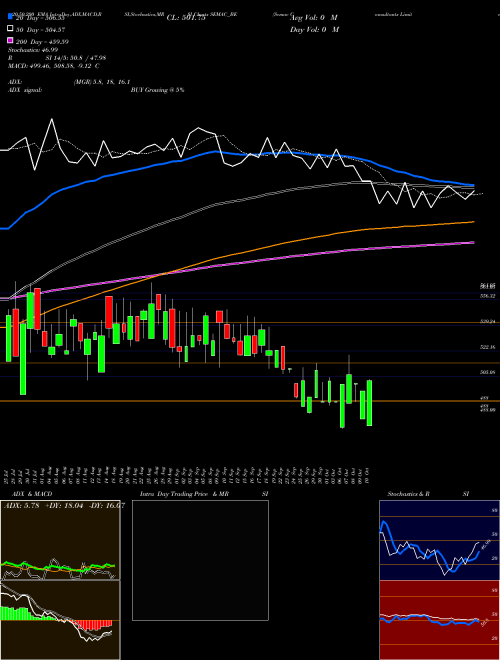
Task: Click 'BUY Growing @ 5%' ADX signal text
Action: point(157,90)
